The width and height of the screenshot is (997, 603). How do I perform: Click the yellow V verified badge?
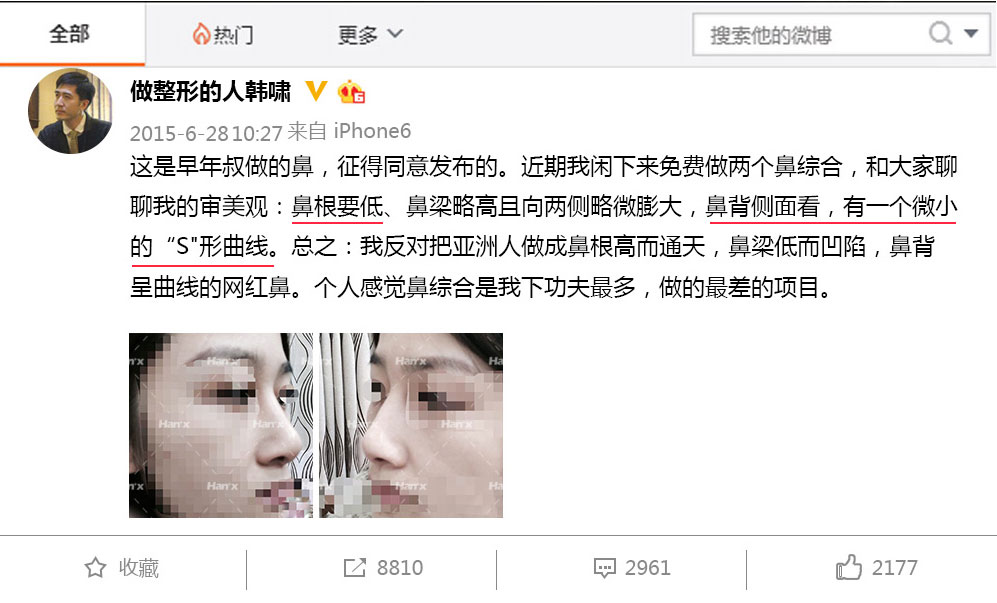tap(316, 91)
